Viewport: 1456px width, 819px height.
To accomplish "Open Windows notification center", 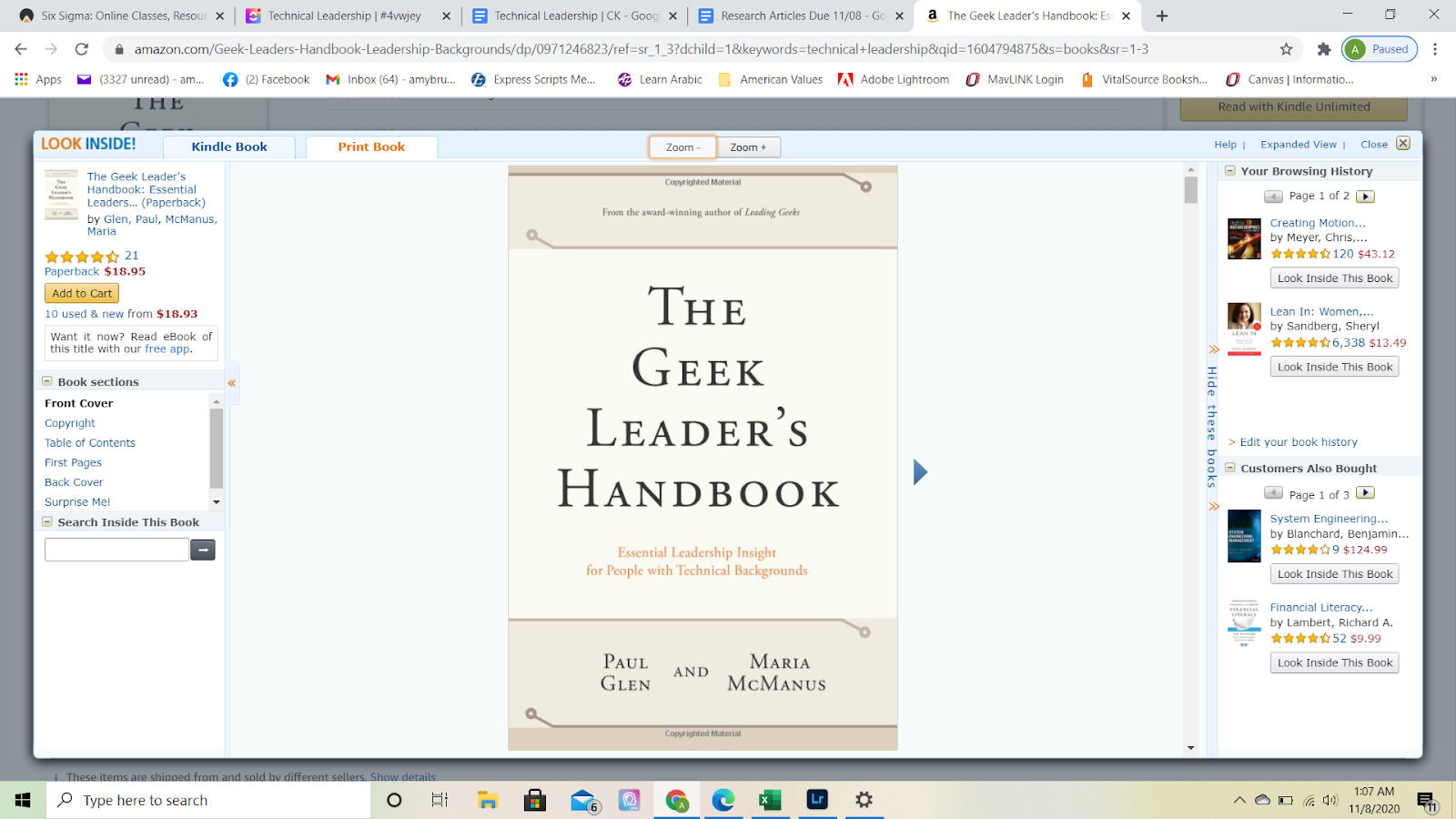I will [x=1426, y=801].
